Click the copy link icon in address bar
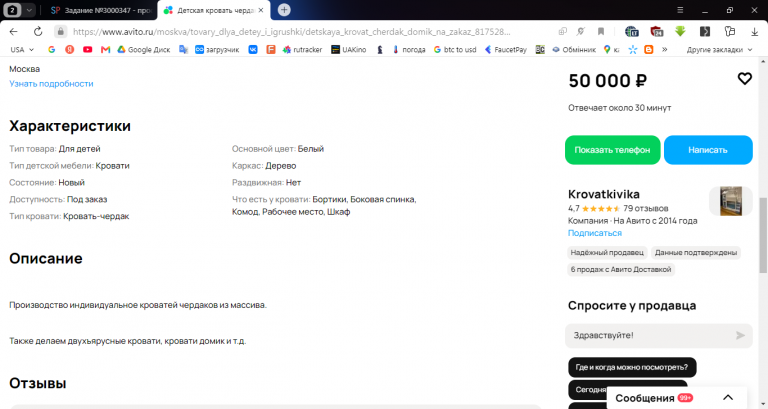 (x=562, y=31)
